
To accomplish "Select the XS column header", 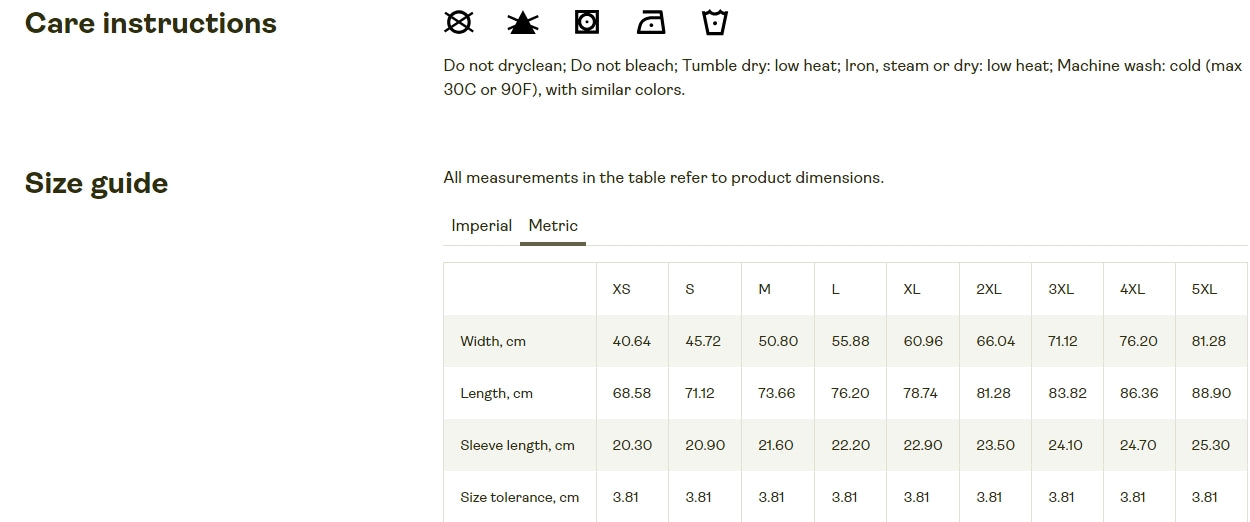I will pyautogui.click(x=622, y=289).
